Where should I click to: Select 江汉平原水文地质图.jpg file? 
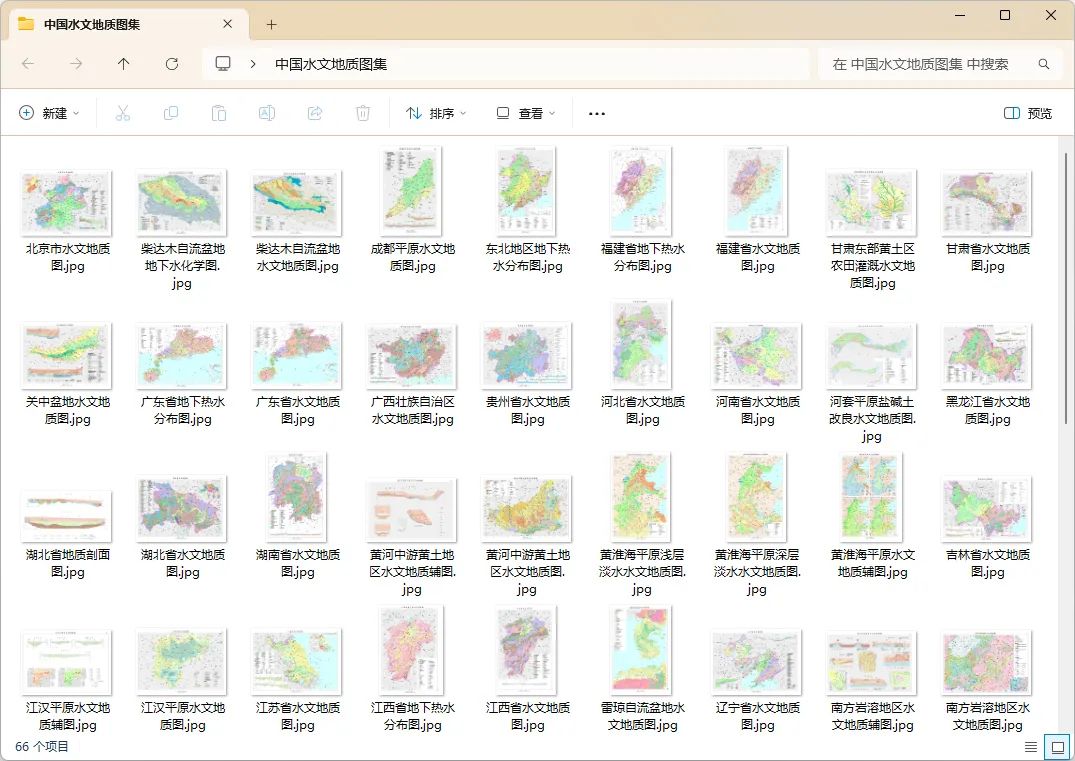pyautogui.click(x=182, y=680)
